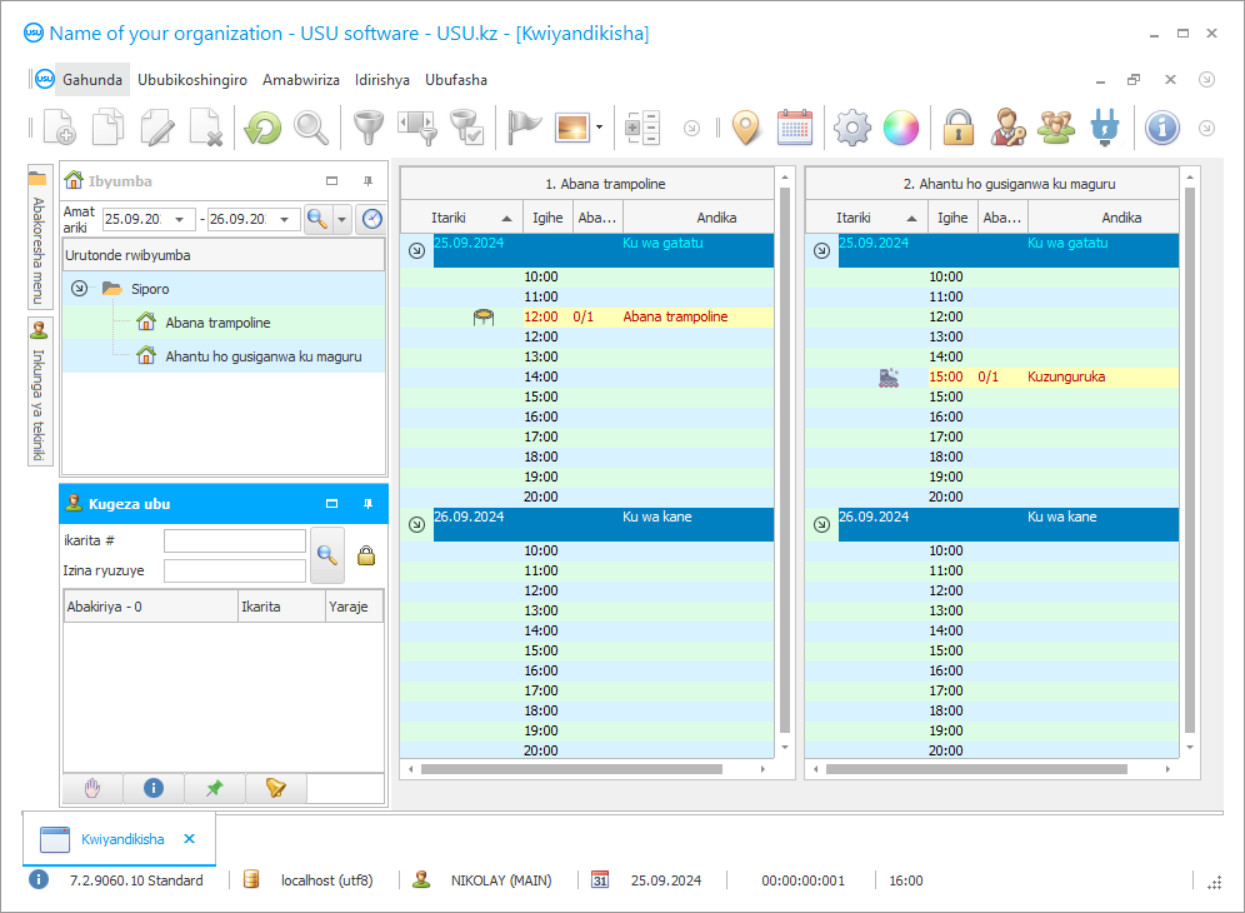
Task: Click the clock button in Ibyumba panel
Action: pyautogui.click(x=371, y=219)
